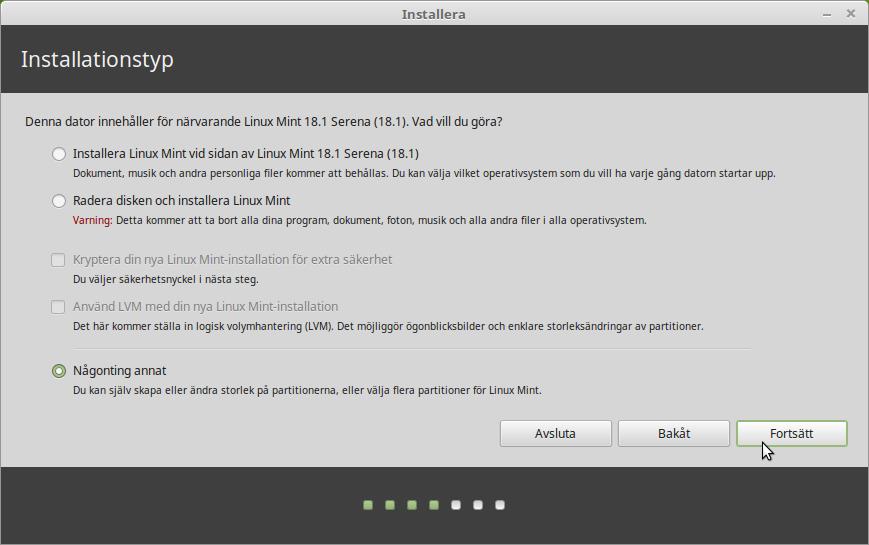Viewport: 869px width, 545px height.
Task: Click the last white progress dot
Action: coord(500,505)
